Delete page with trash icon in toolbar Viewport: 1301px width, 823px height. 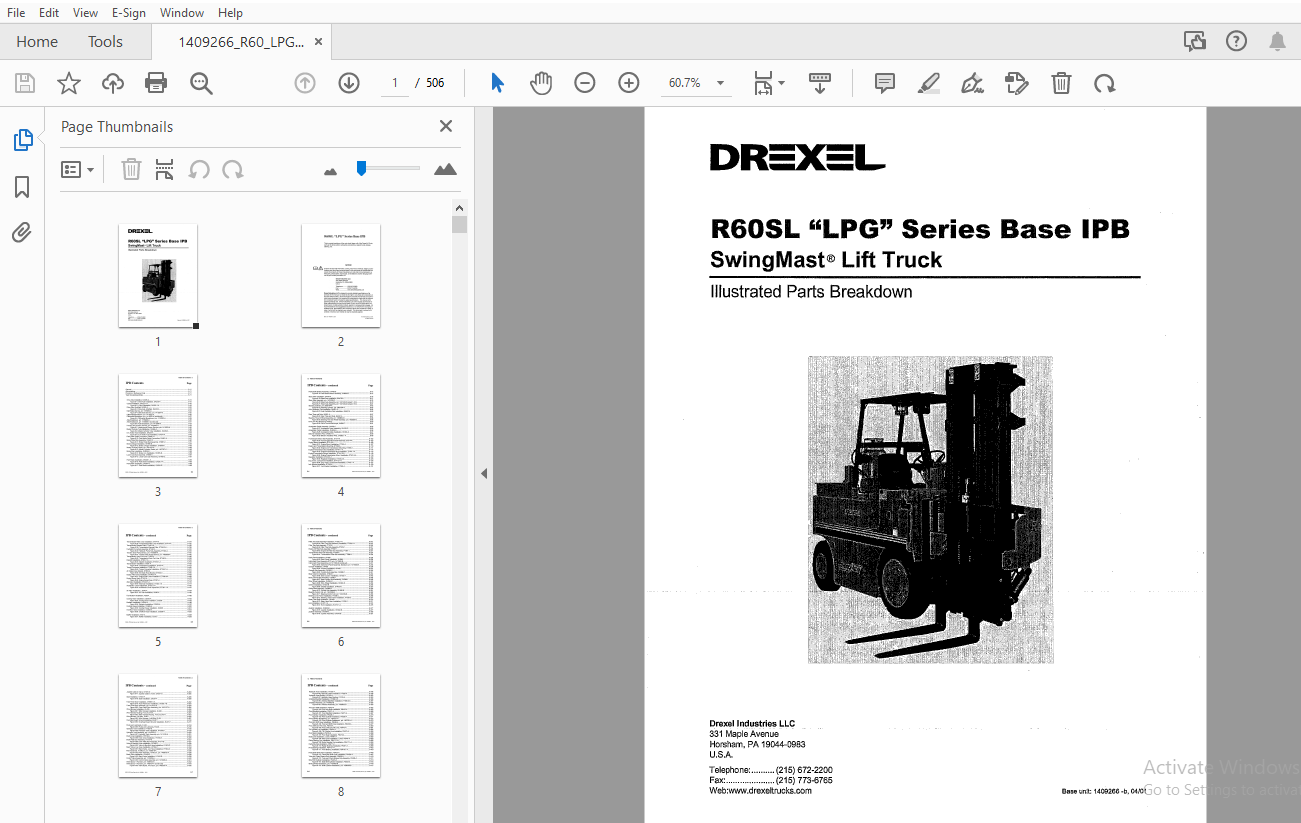click(x=1061, y=83)
